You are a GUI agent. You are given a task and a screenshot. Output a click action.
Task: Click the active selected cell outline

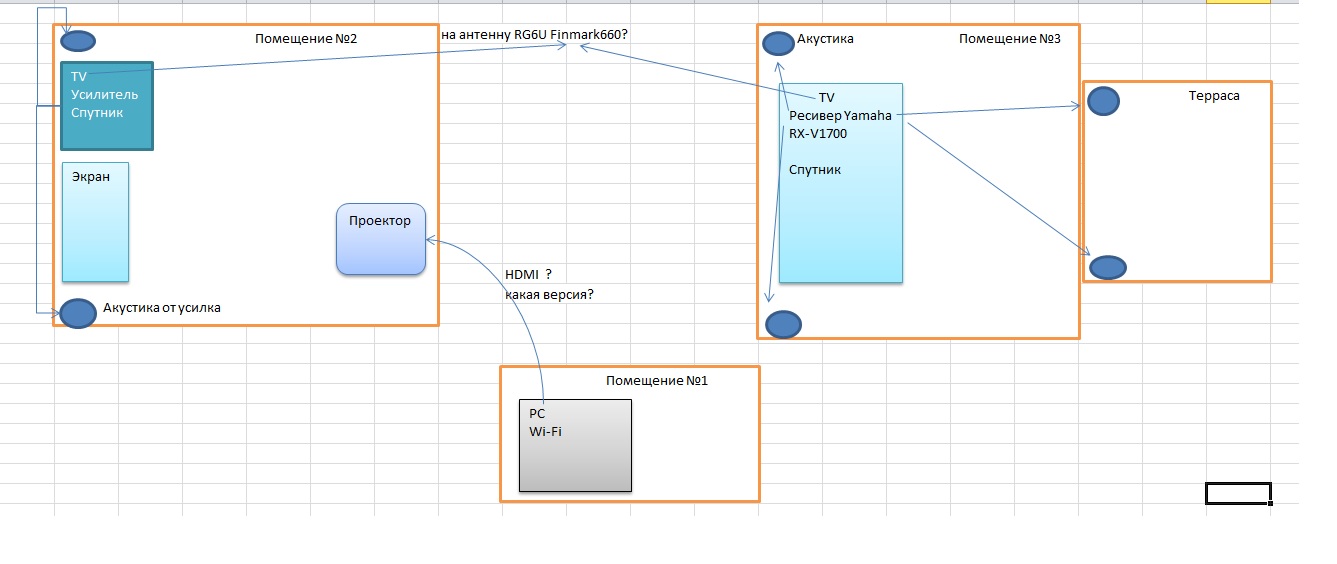(x=1238, y=493)
